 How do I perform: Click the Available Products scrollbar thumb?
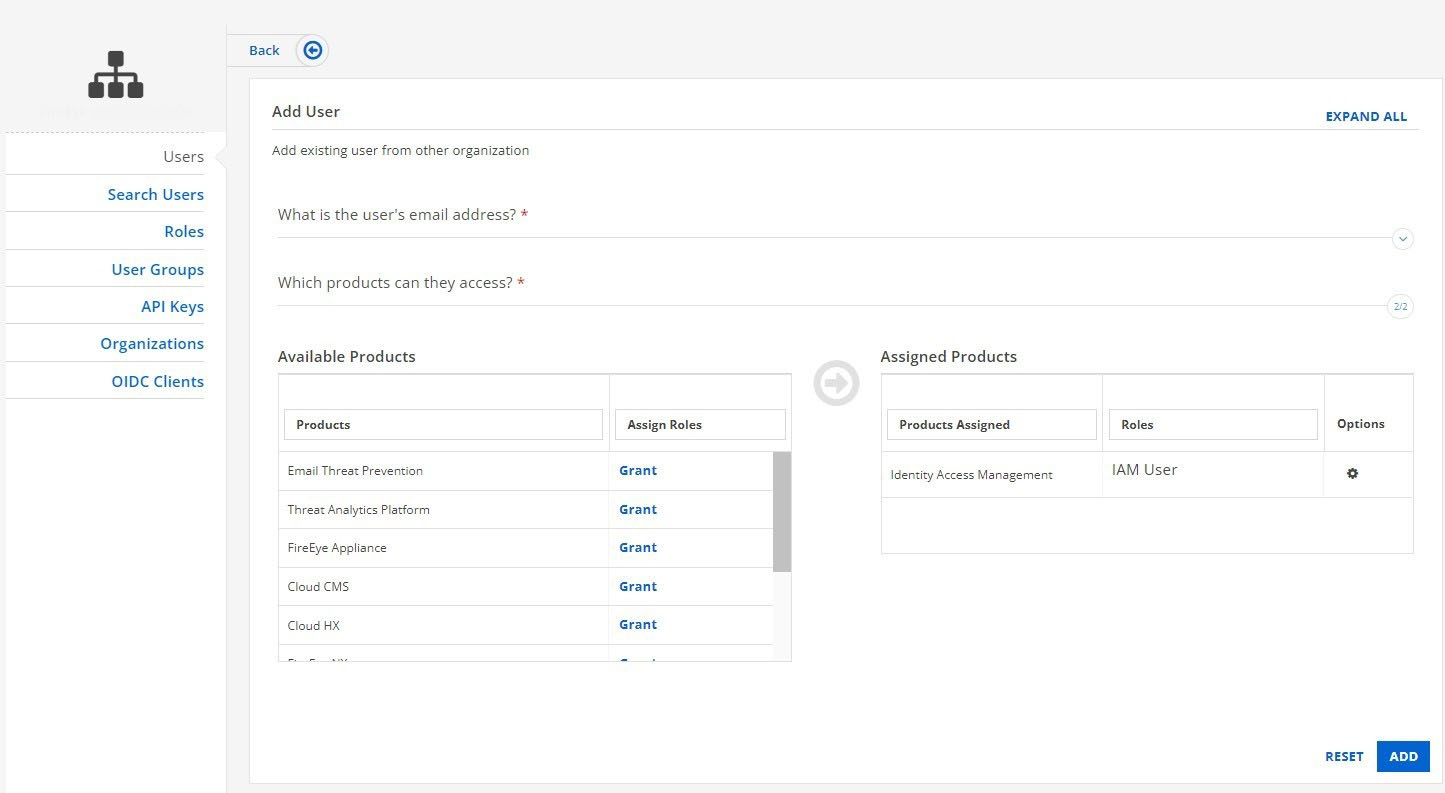click(x=782, y=512)
